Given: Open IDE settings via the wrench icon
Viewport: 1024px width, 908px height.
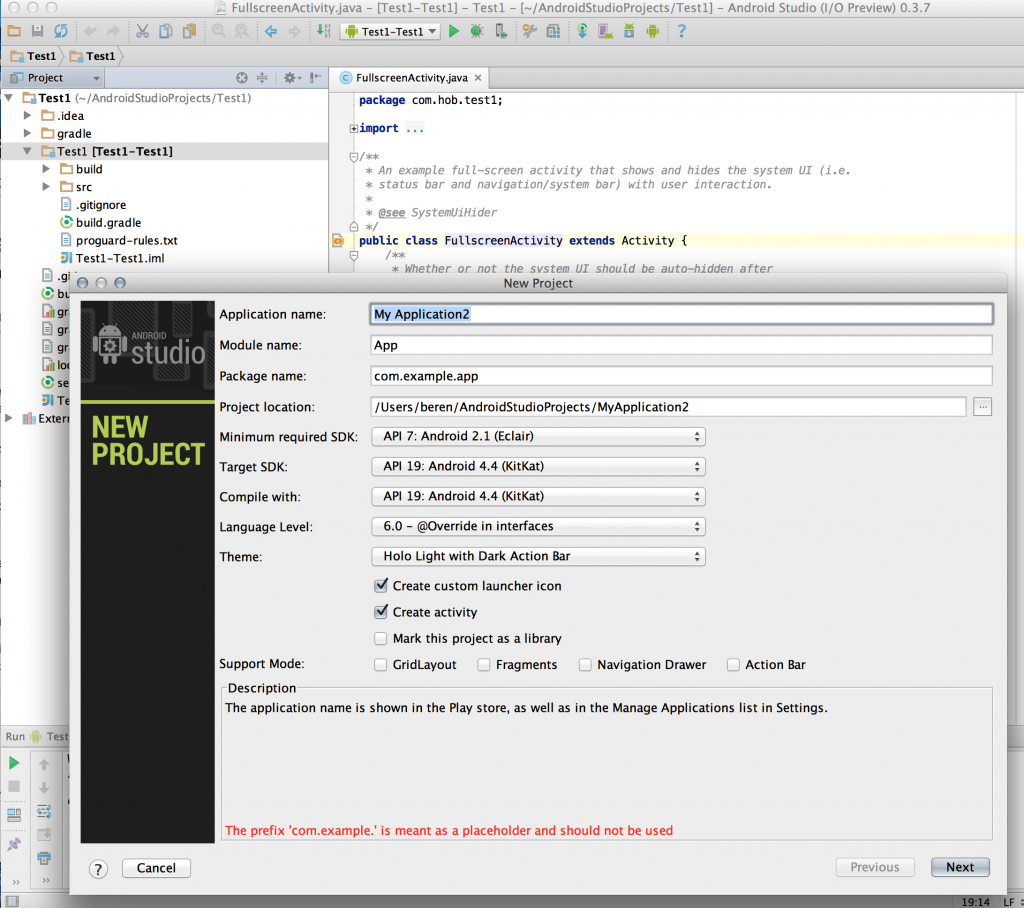Looking at the screenshot, I should point(529,31).
